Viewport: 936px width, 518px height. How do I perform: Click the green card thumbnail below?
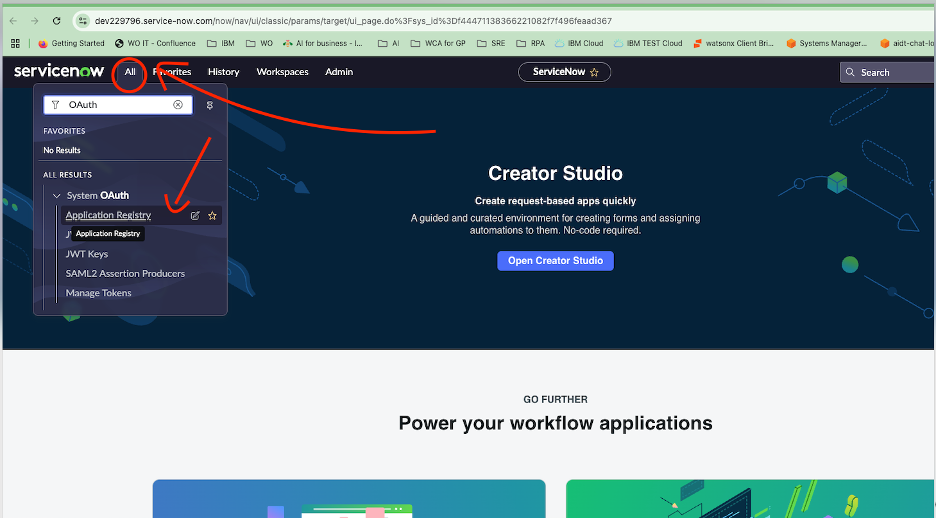pos(751,498)
